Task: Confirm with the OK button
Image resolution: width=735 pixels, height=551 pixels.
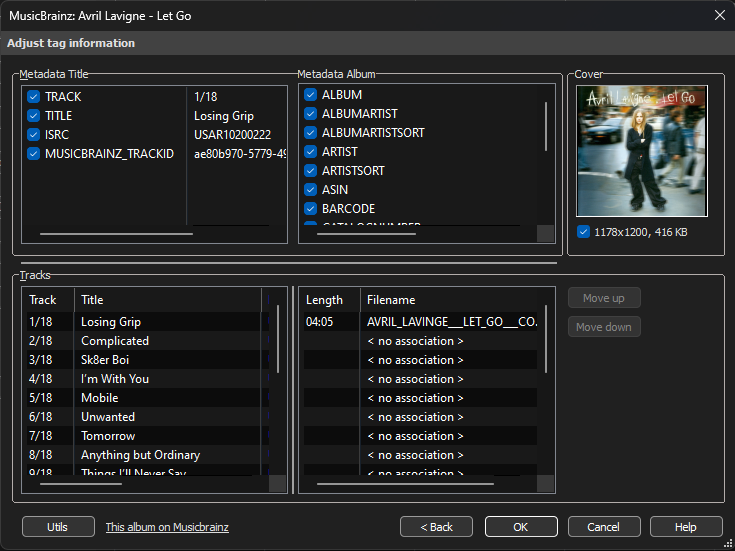Action: 521,527
